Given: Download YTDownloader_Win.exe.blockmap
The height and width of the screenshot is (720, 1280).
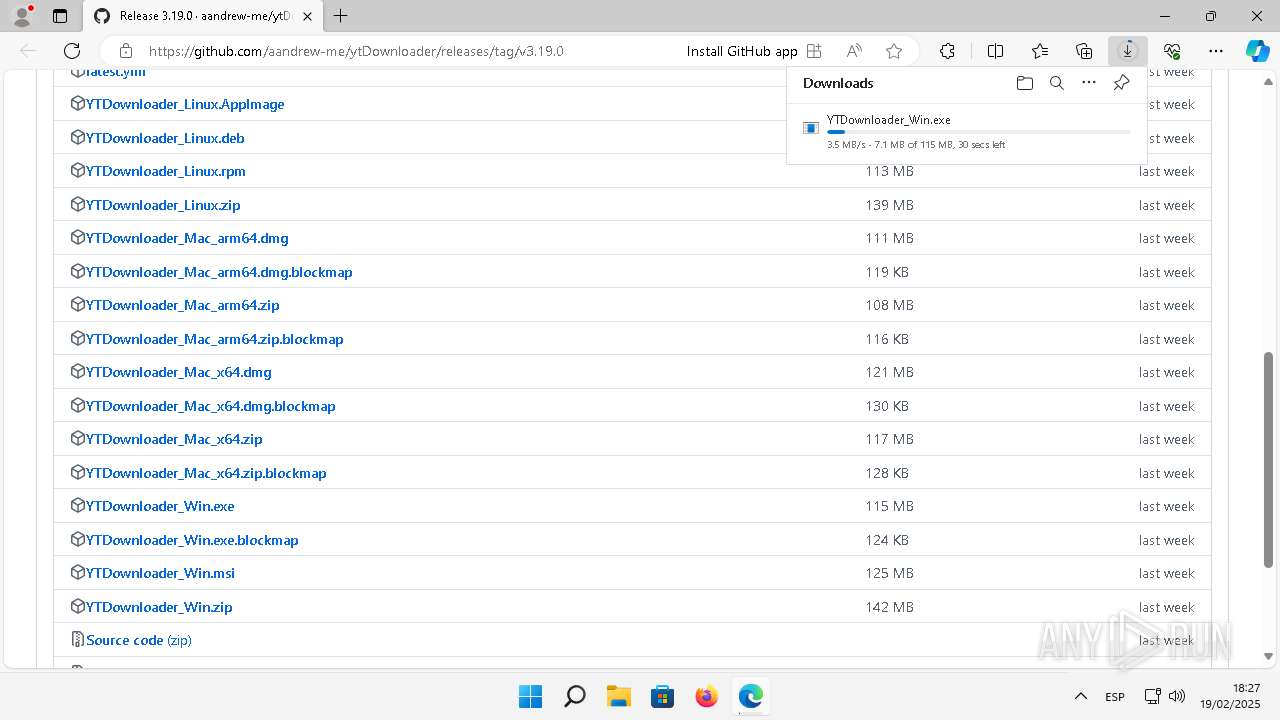Looking at the screenshot, I should (x=192, y=540).
